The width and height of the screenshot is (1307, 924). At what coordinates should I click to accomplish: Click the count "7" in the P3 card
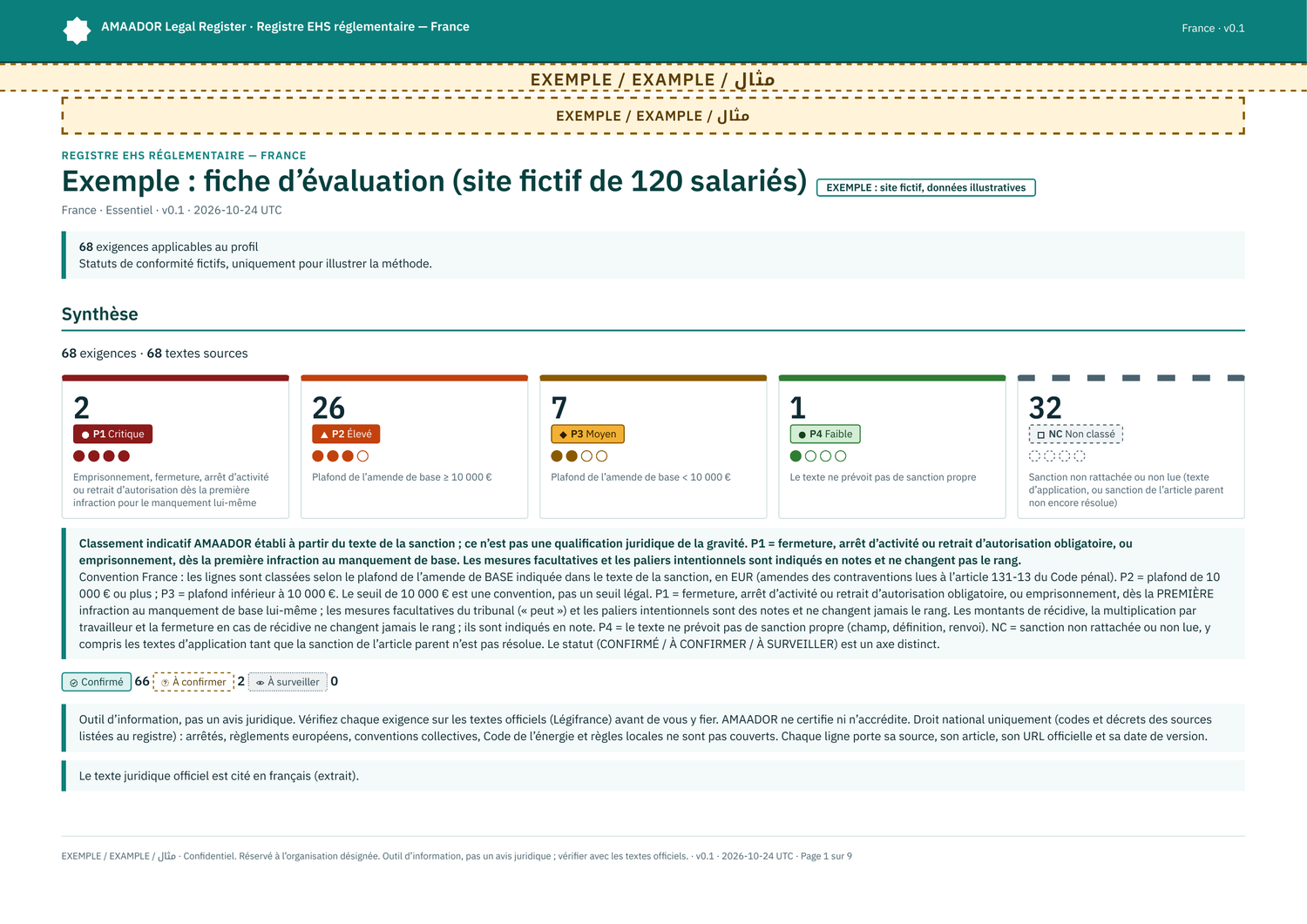pyautogui.click(x=559, y=408)
